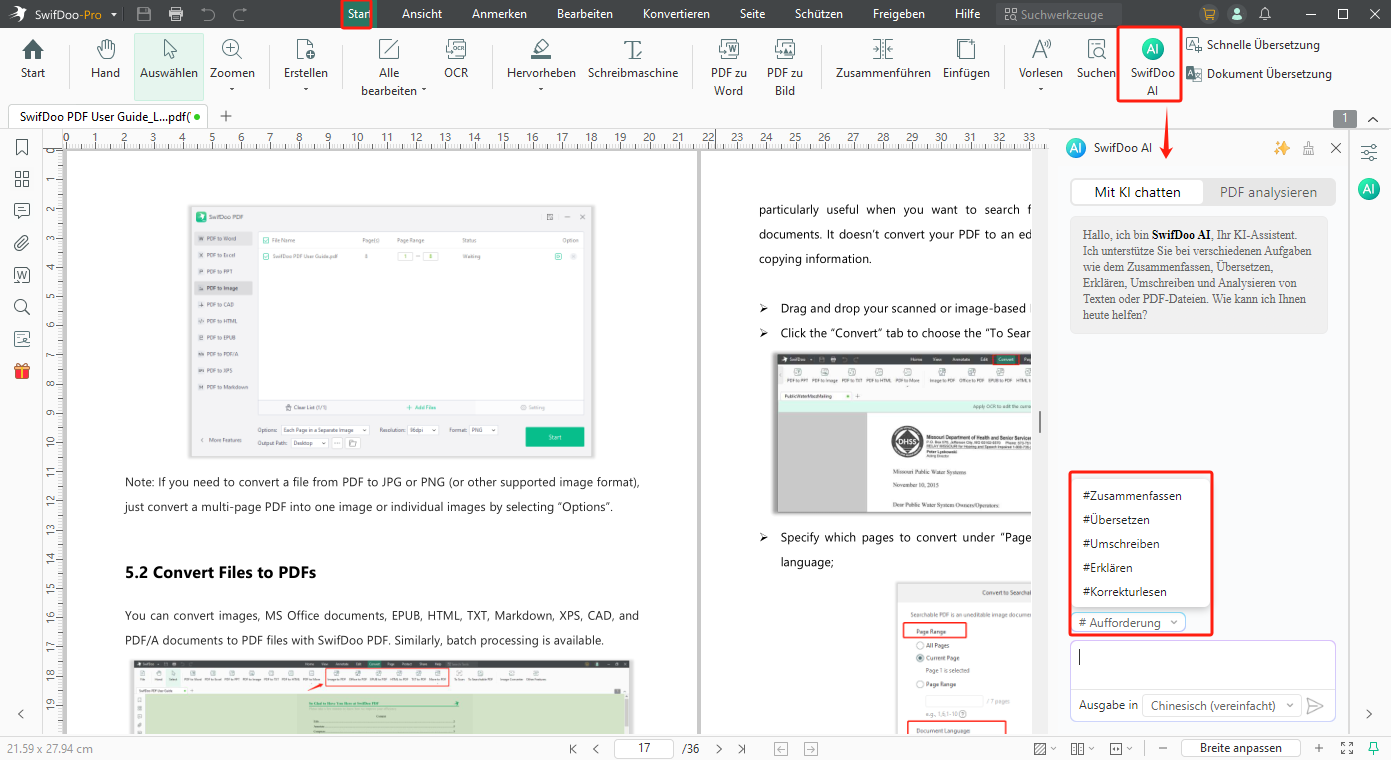The height and width of the screenshot is (760, 1391).
Task: Open new document tab with plus
Action: pos(226,116)
